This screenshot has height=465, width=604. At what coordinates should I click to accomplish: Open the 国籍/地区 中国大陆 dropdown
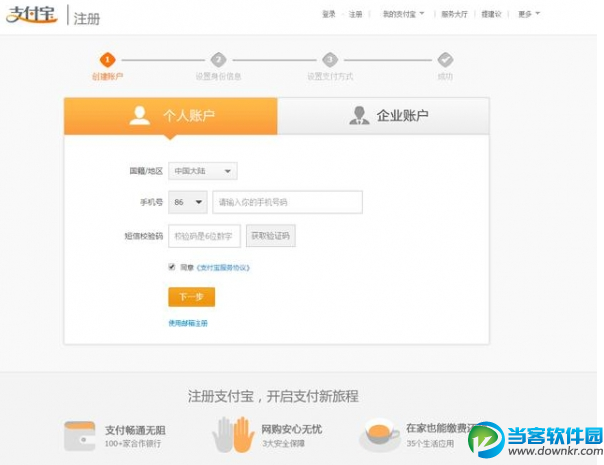(x=203, y=171)
